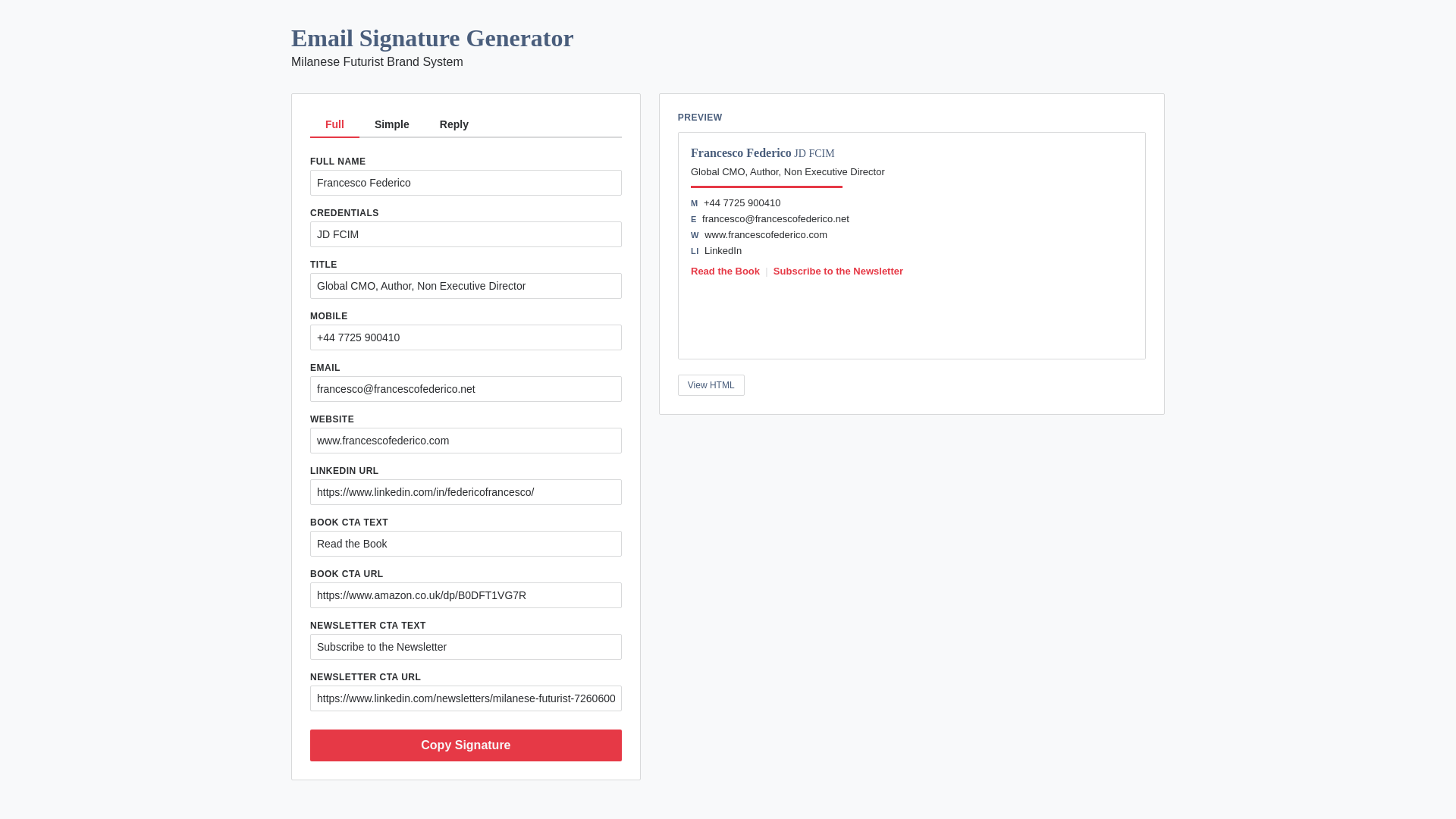Switch to the Simple signature tab
Viewport: 1456px width, 819px height.
tap(391, 124)
